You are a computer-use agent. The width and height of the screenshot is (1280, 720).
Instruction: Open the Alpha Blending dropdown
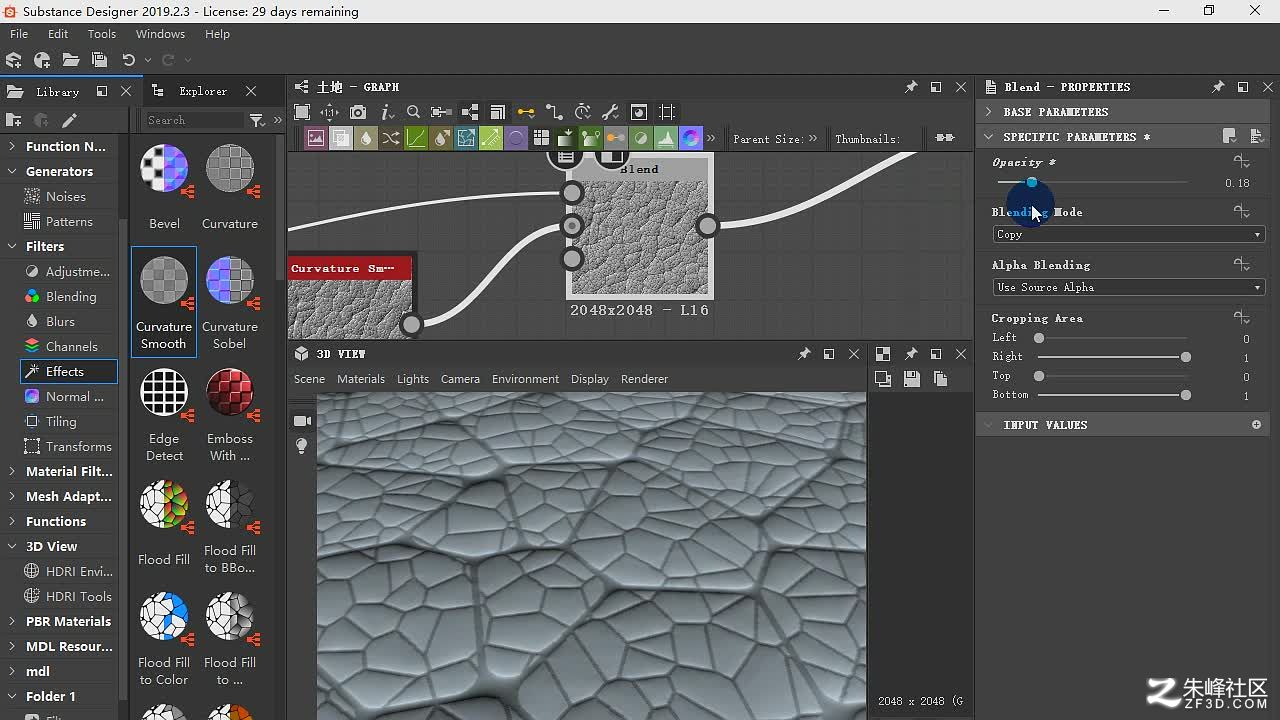pos(1129,287)
